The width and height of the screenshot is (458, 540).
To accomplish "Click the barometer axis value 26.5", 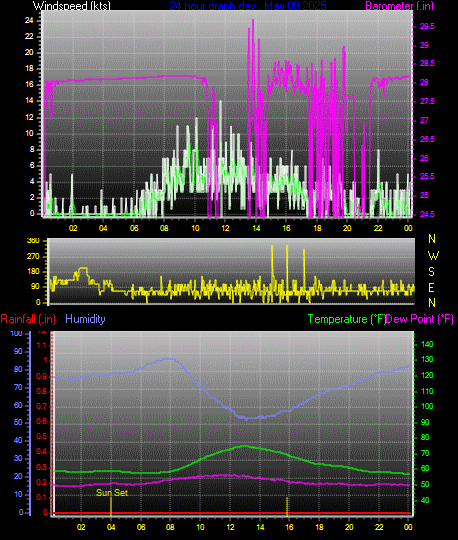I will 427,139.
